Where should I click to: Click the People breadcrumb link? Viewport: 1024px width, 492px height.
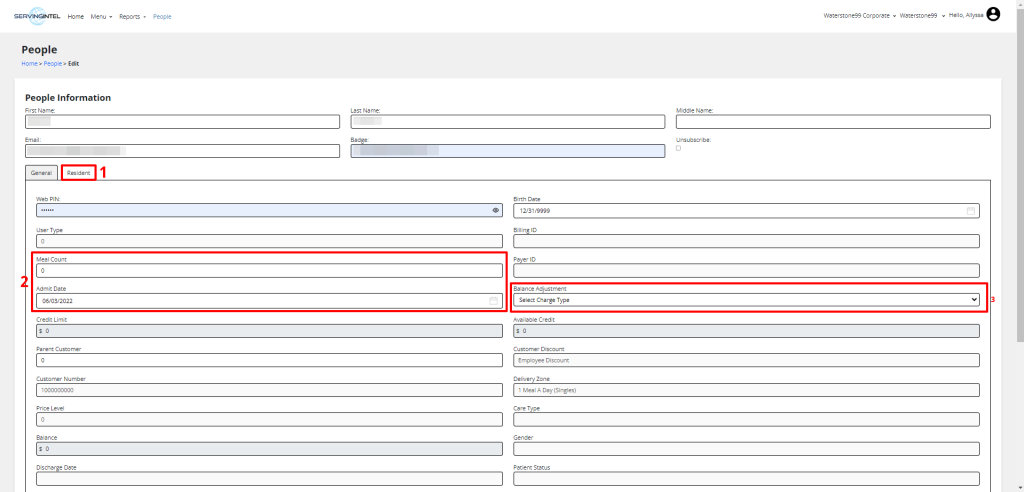[52, 63]
